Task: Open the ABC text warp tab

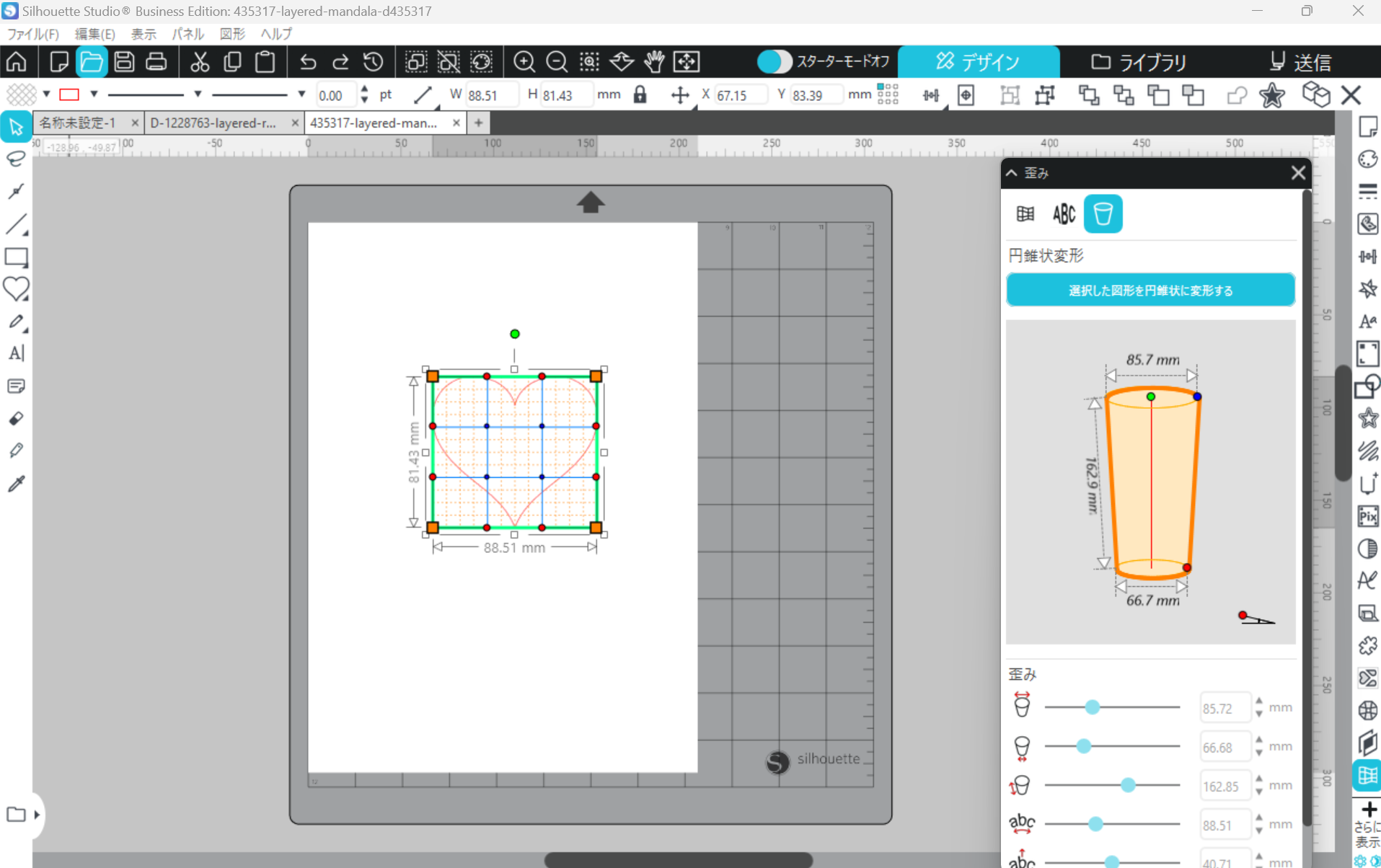Action: click(1064, 214)
